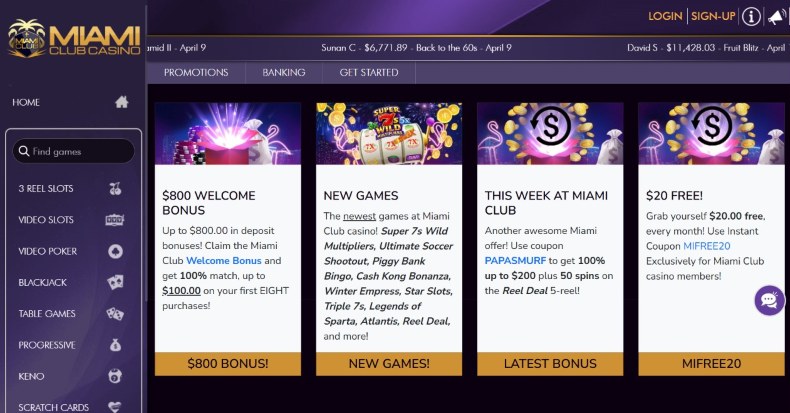
Task: Select the Table Games dice icon
Action: 115,314
